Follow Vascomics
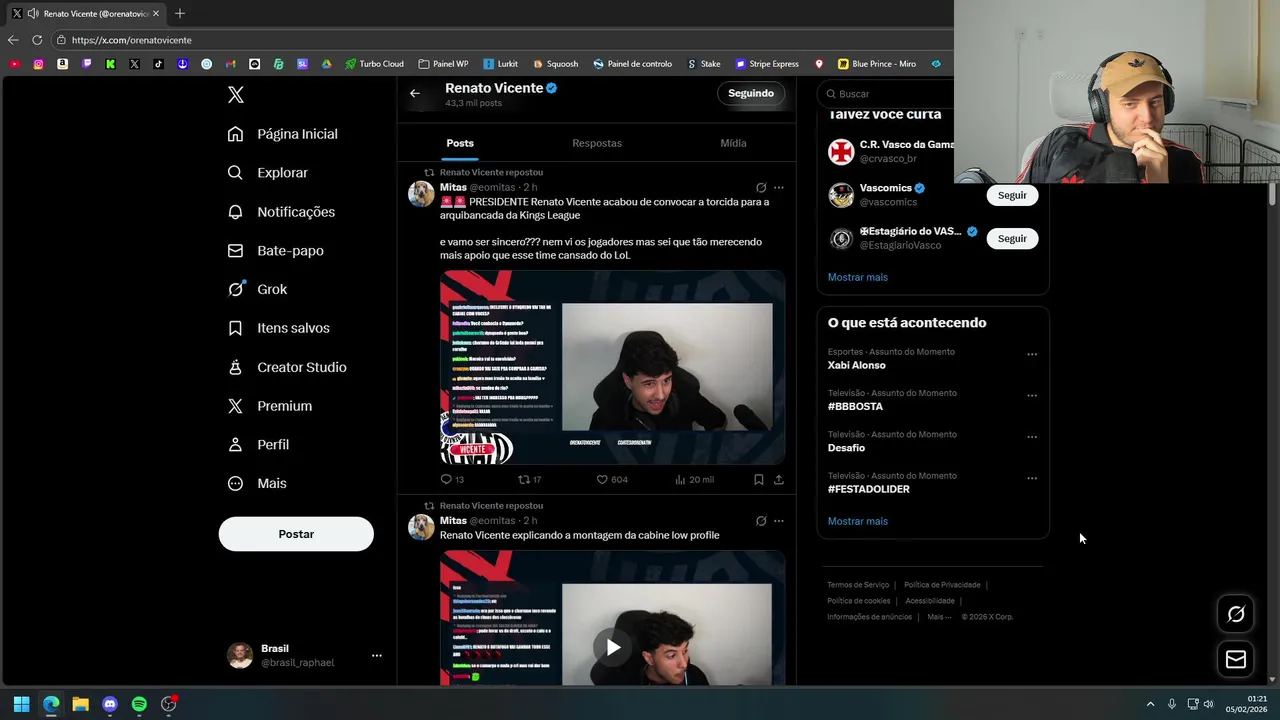Viewport: 1280px width, 720px height. (x=1012, y=195)
